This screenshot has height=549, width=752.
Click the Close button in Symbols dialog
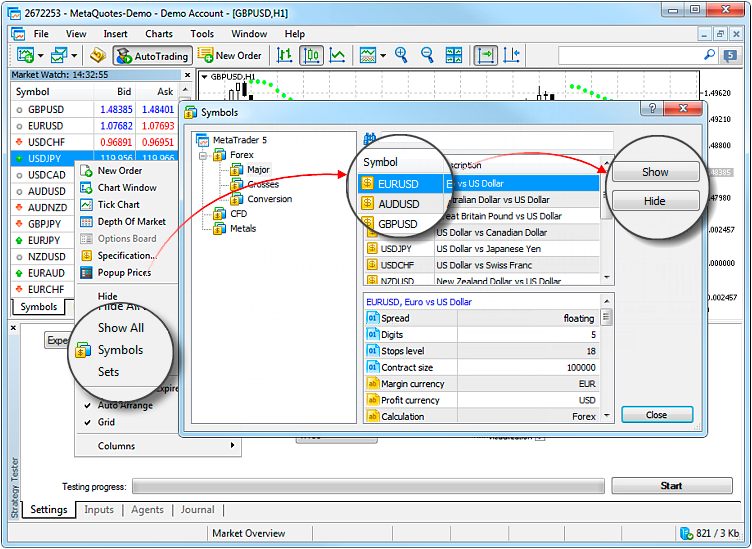click(x=657, y=415)
